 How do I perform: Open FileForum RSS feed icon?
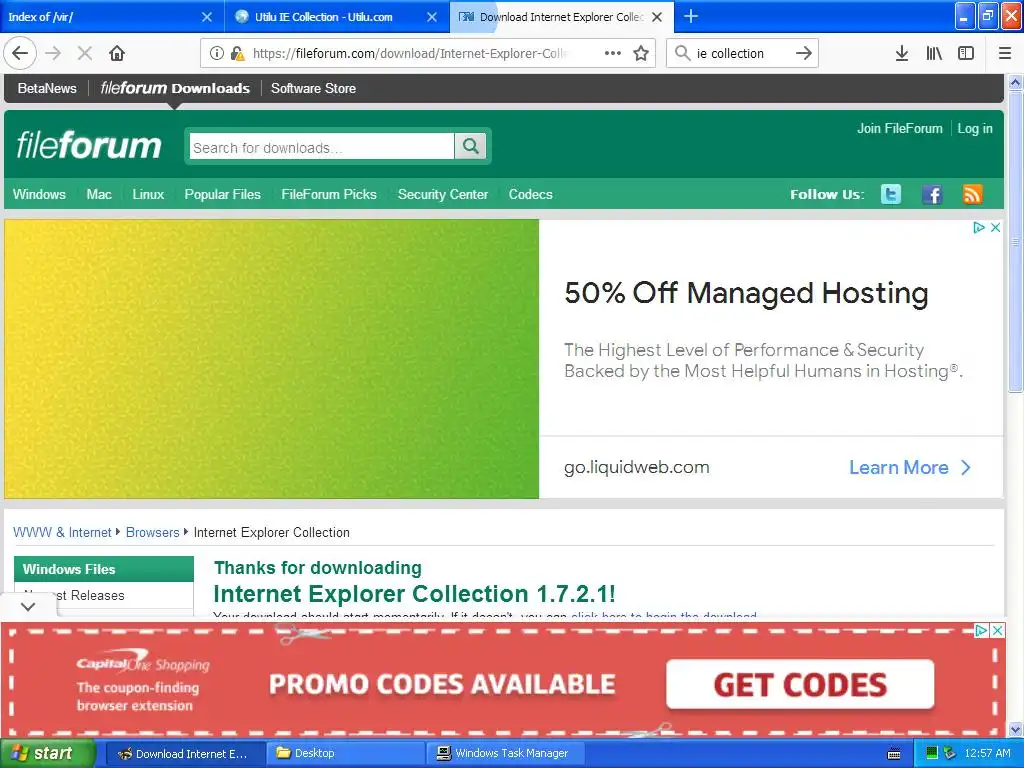coord(972,195)
